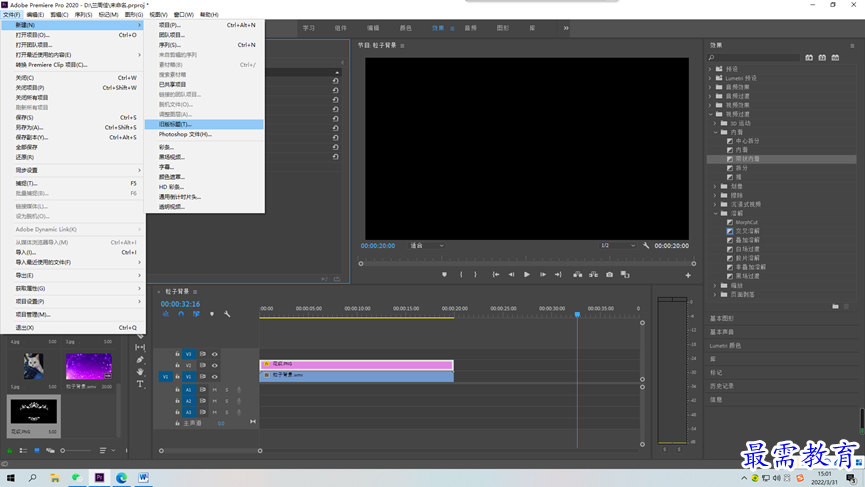Expand the 沉浸式视频 folder
The height and width of the screenshot is (487, 865).
[x=716, y=204]
